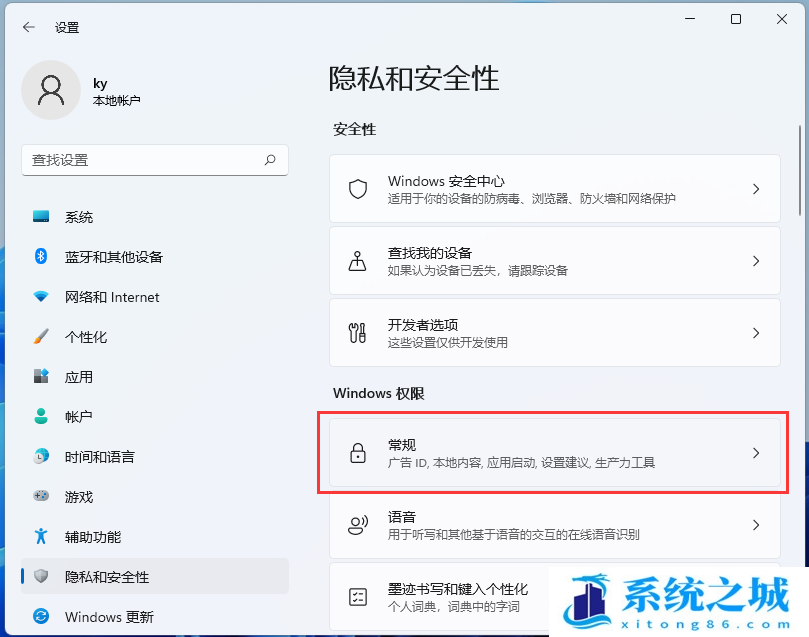Click the ky user avatar icon
Screen dimensions: 809x637
(50, 90)
